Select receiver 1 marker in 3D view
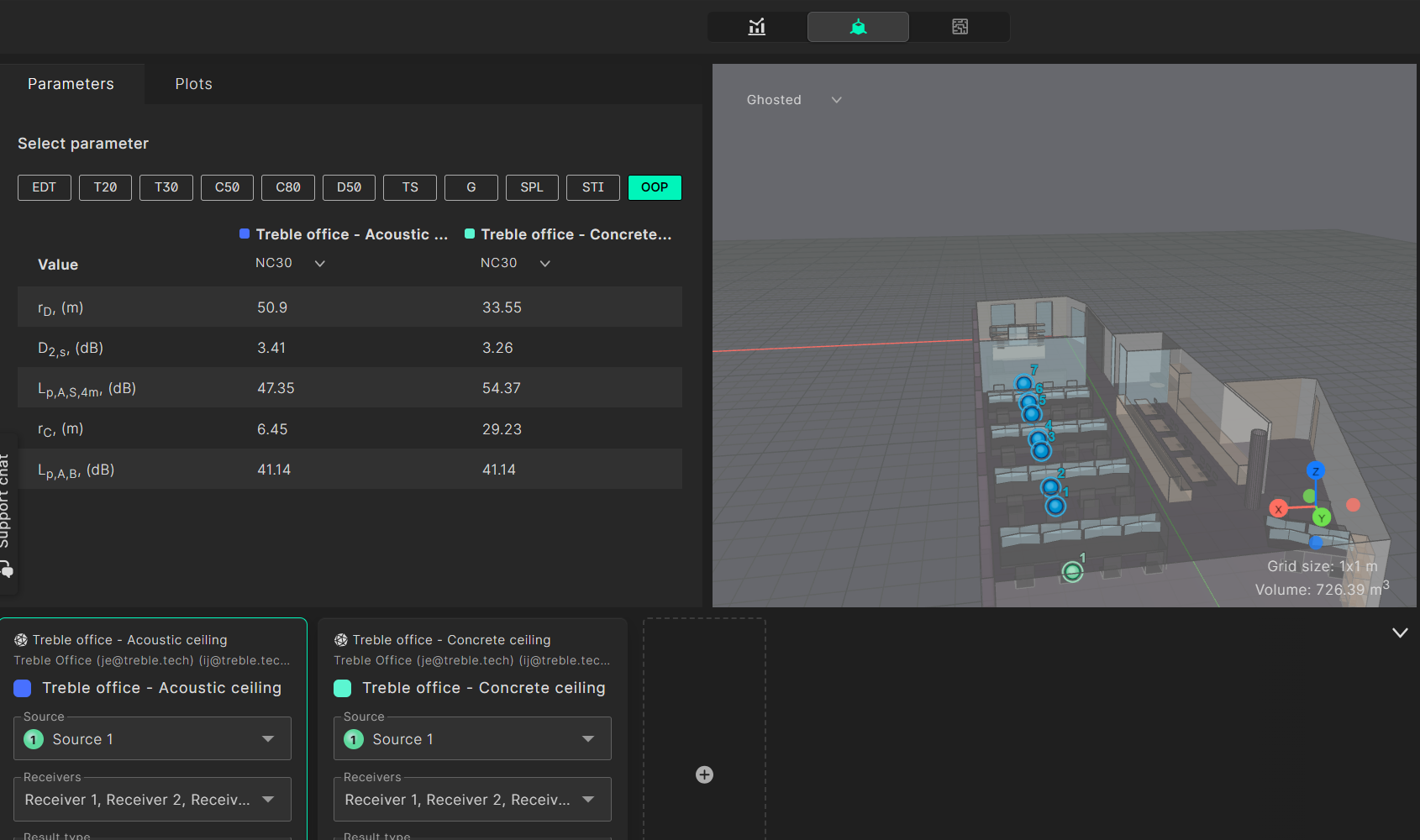 click(1055, 506)
